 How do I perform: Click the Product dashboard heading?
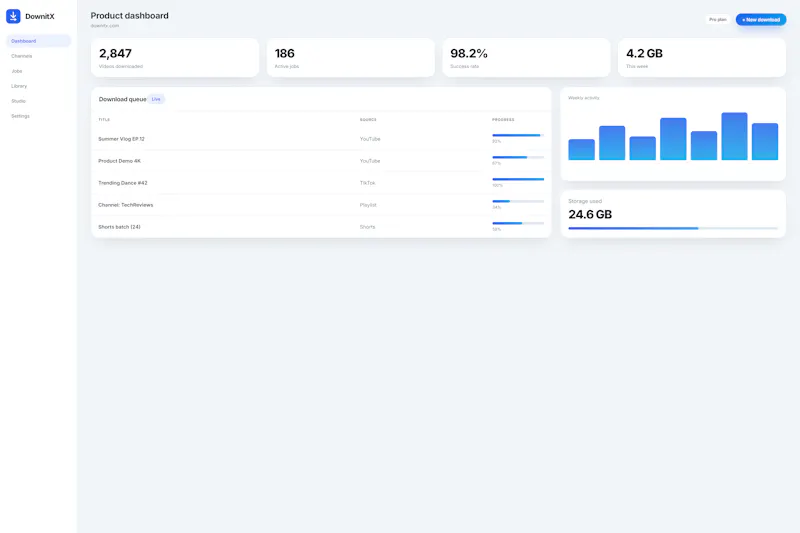tap(130, 16)
